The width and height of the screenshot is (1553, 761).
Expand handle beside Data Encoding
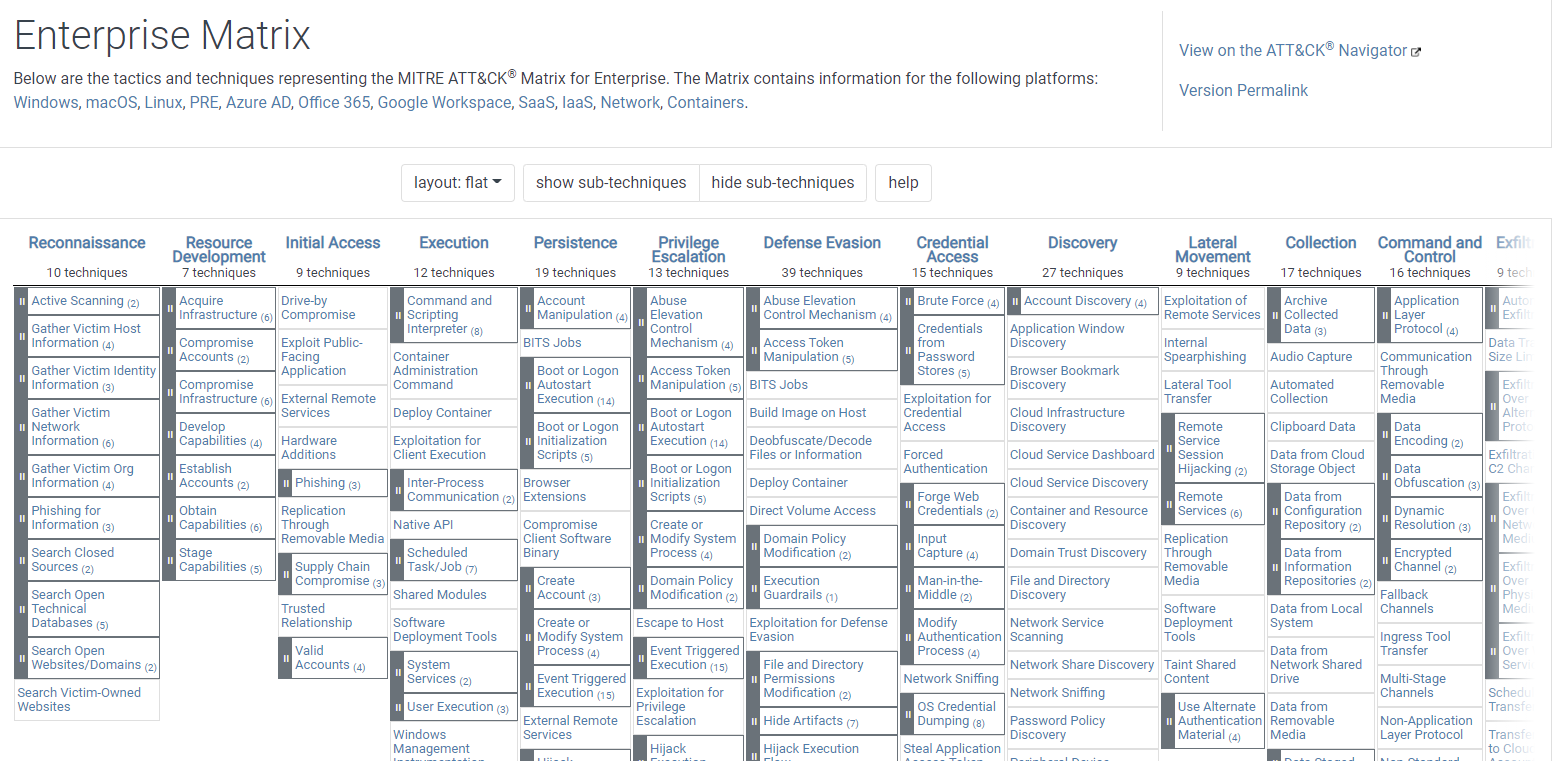[x=1384, y=434]
